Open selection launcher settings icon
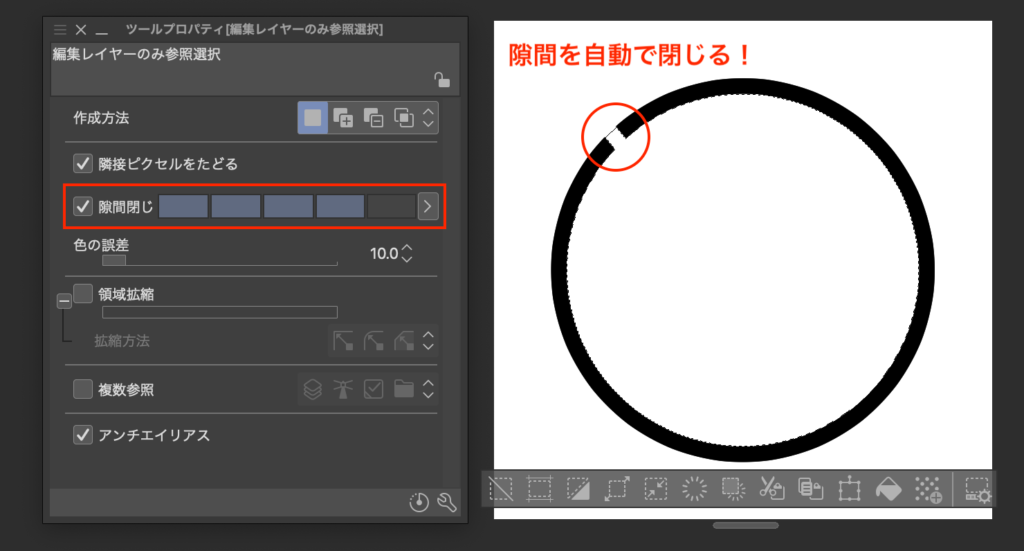 976,489
